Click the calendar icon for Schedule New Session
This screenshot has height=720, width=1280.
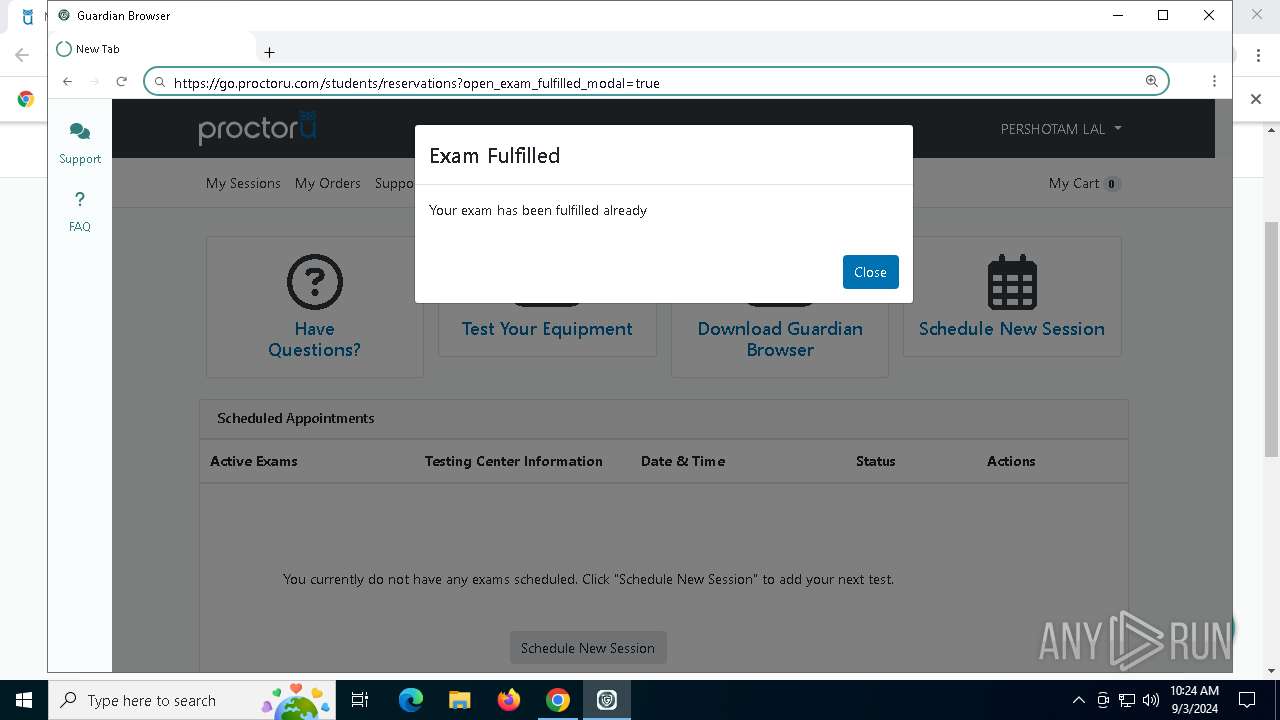pos(1012,282)
